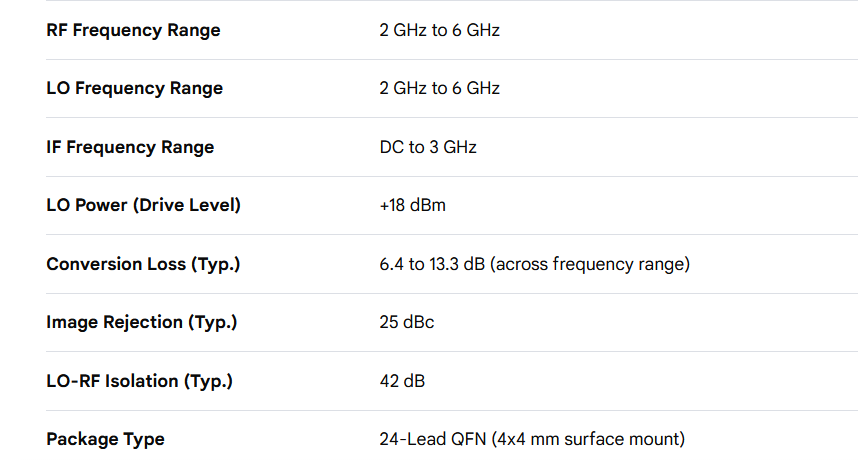Select the +18 dBm value

(x=412, y=205)
